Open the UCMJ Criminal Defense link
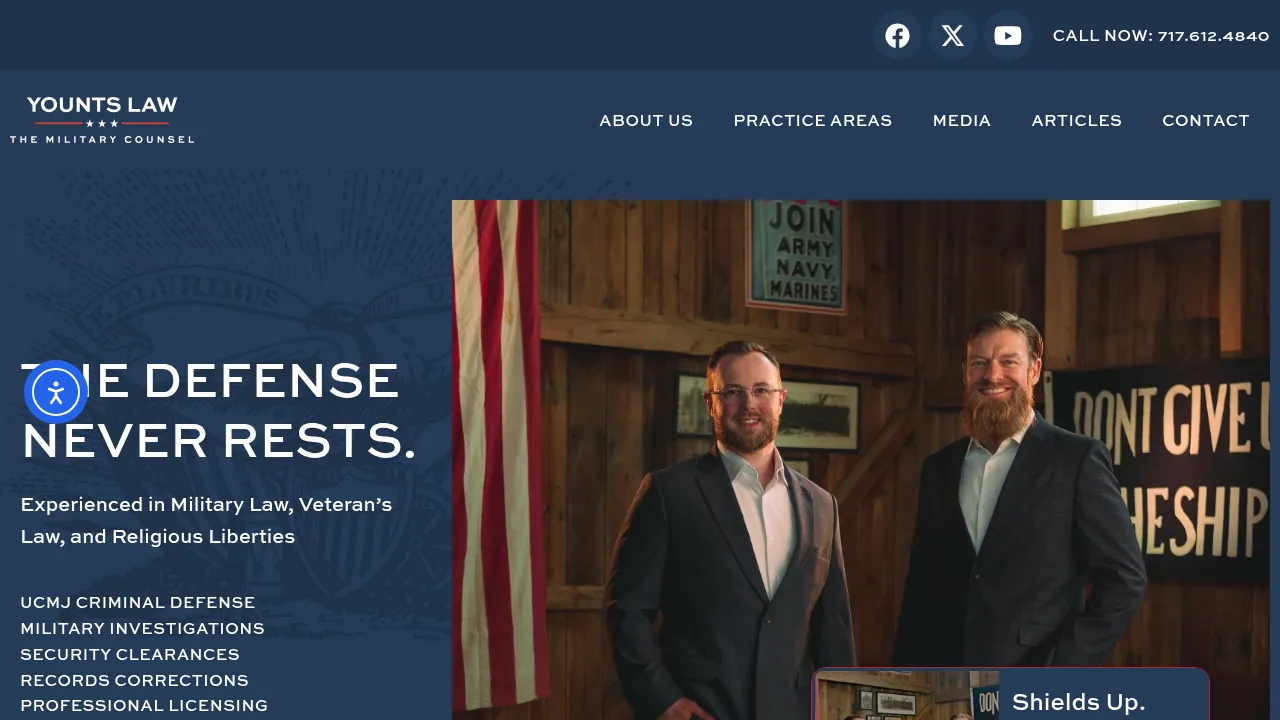The image size is (1280, 720). coord(138,602)
